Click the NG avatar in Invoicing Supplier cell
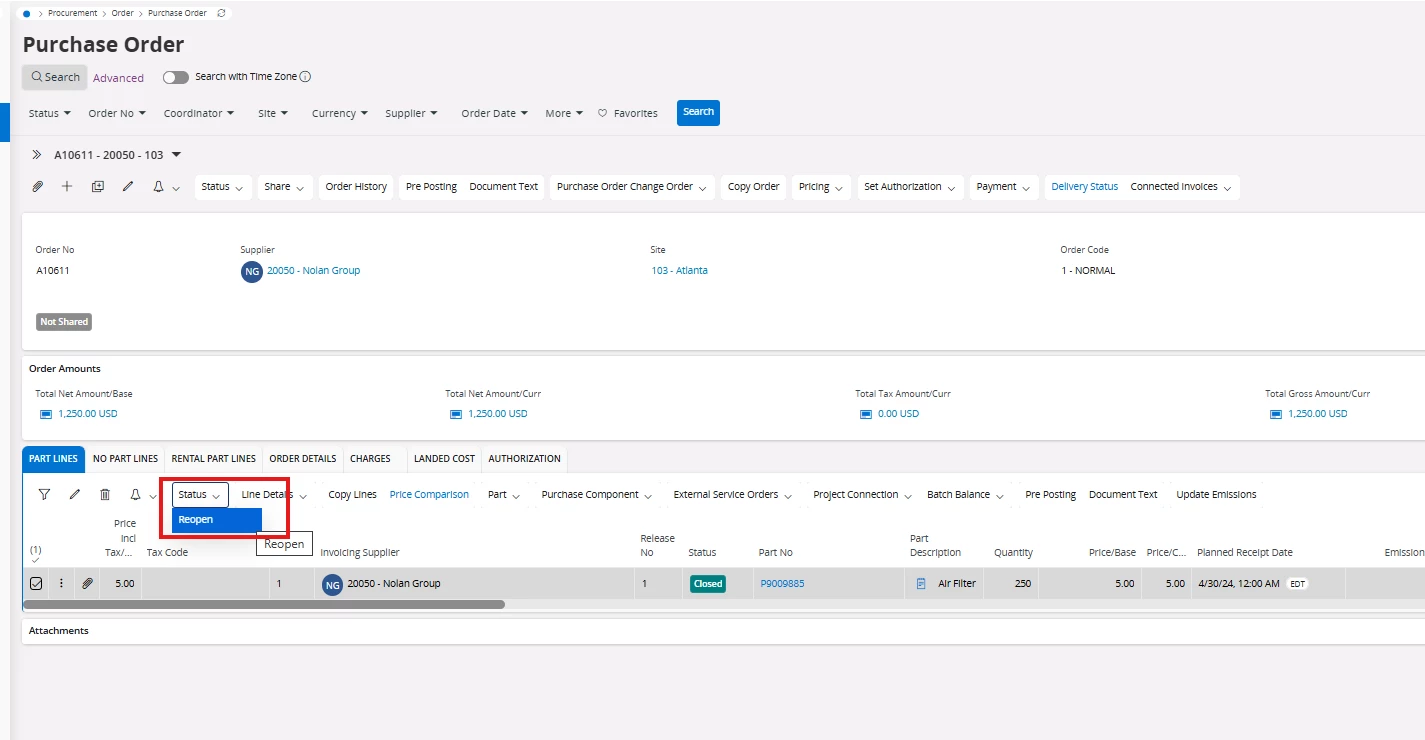 (x=332, y=584)
